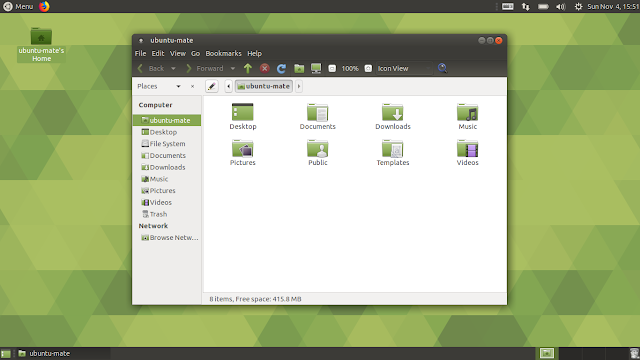Expand the Back history dropdown arrow
The image size is (640, 360).
pos(173,69)
